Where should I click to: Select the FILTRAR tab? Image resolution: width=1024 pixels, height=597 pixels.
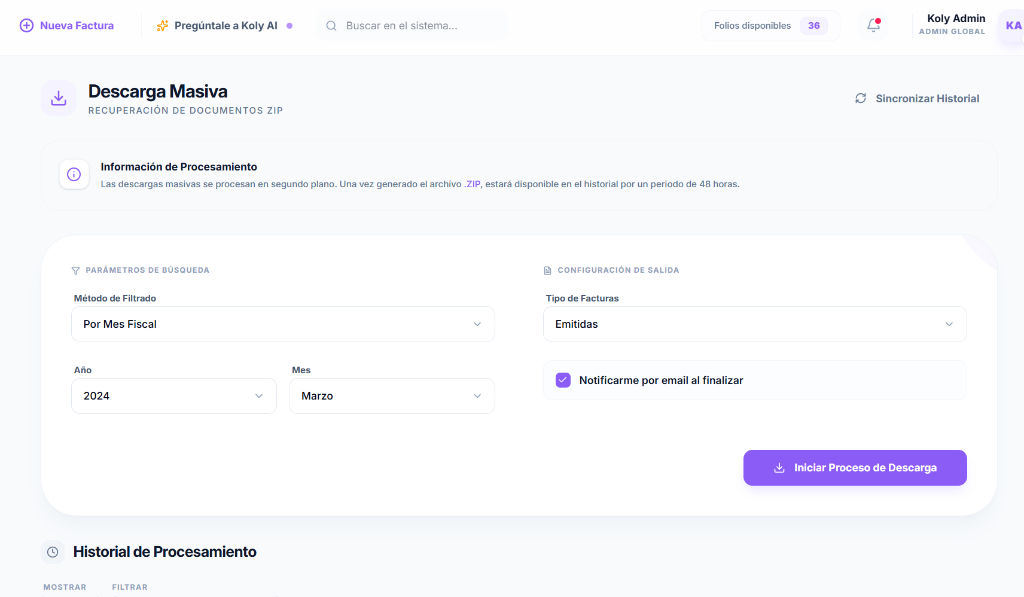point(129,587)
